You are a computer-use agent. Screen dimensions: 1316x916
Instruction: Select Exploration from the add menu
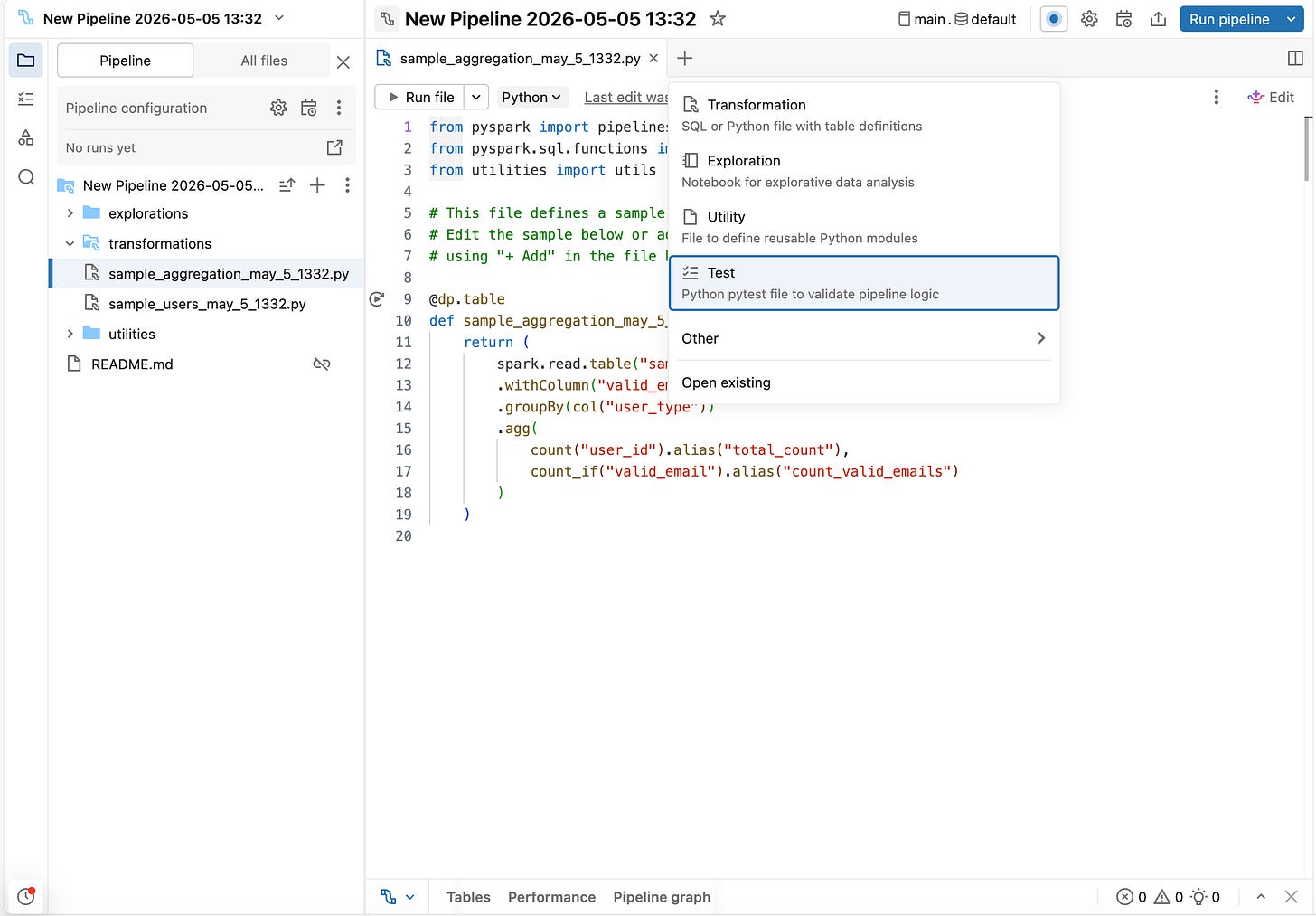[x=863, y=171]
